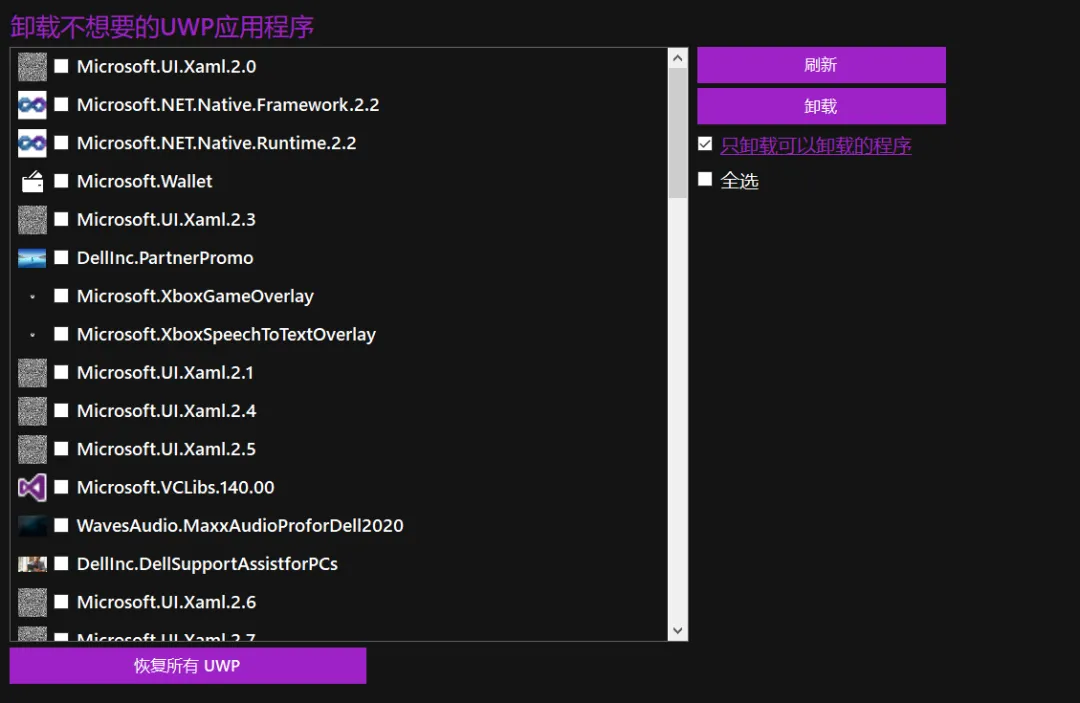
Task: Select the Microsoft.UI.Xaml.2.0 entry text
Action: point(166,67)
